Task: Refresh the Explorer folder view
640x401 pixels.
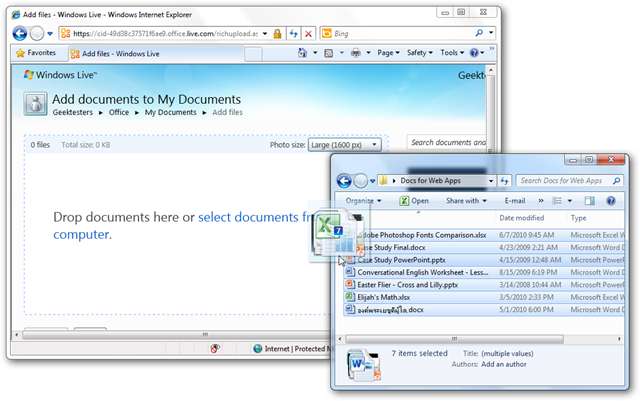Action: [x=504, y=181]
